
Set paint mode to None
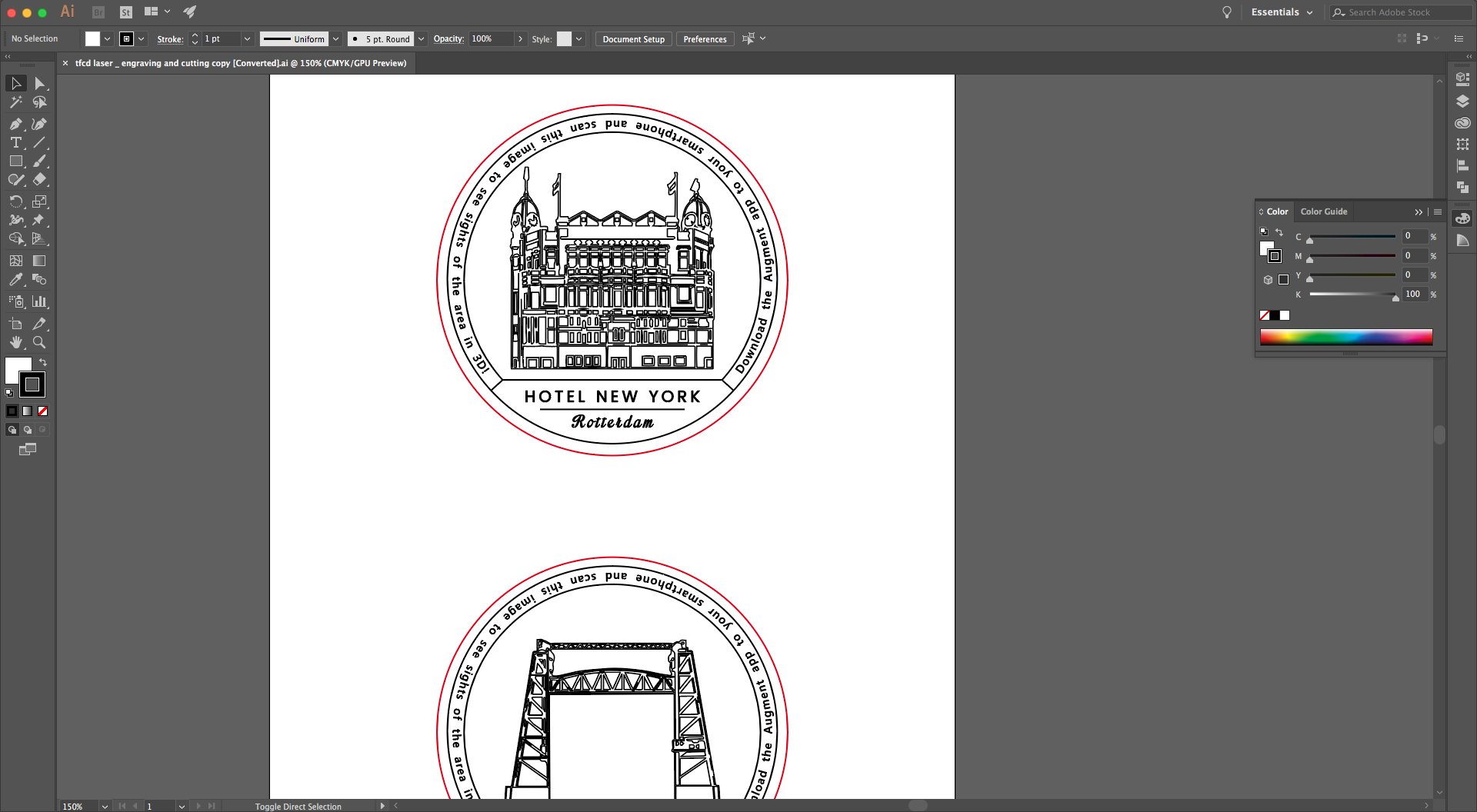click(x=43, y=411)
